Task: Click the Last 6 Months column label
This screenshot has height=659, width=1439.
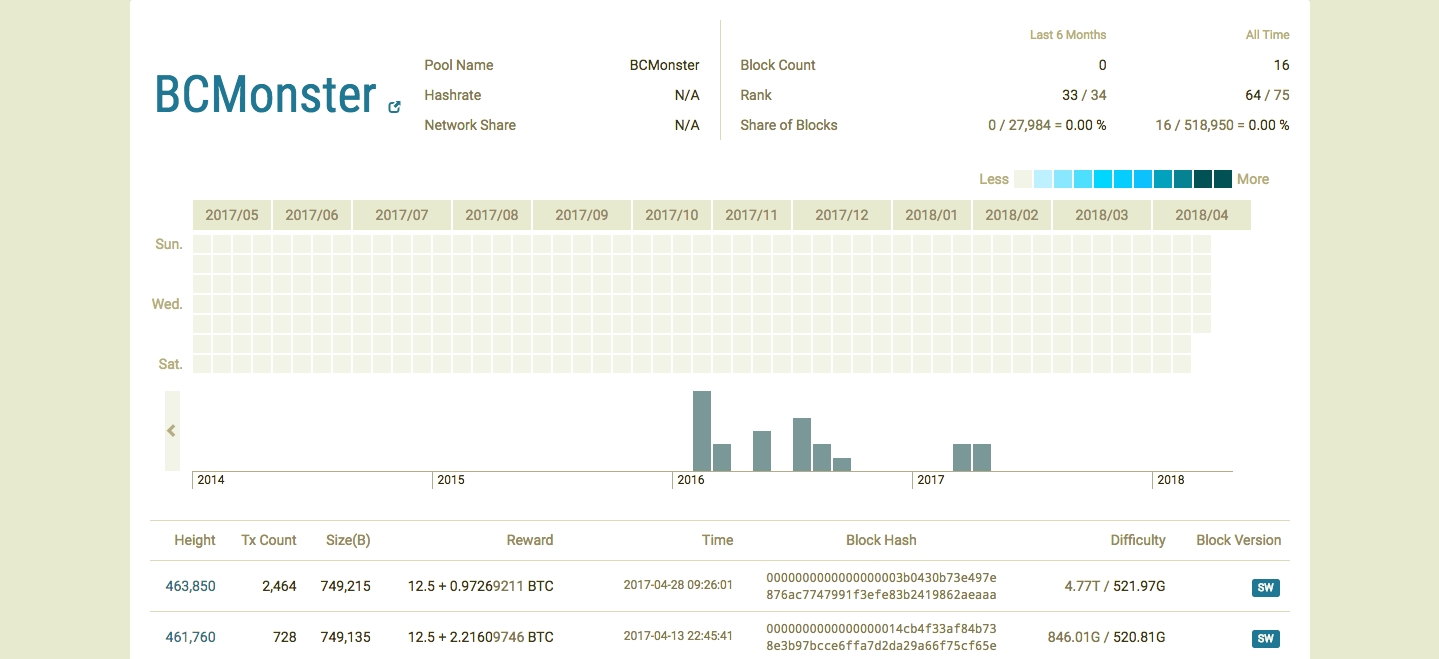Action: (x=1068, y=35)
